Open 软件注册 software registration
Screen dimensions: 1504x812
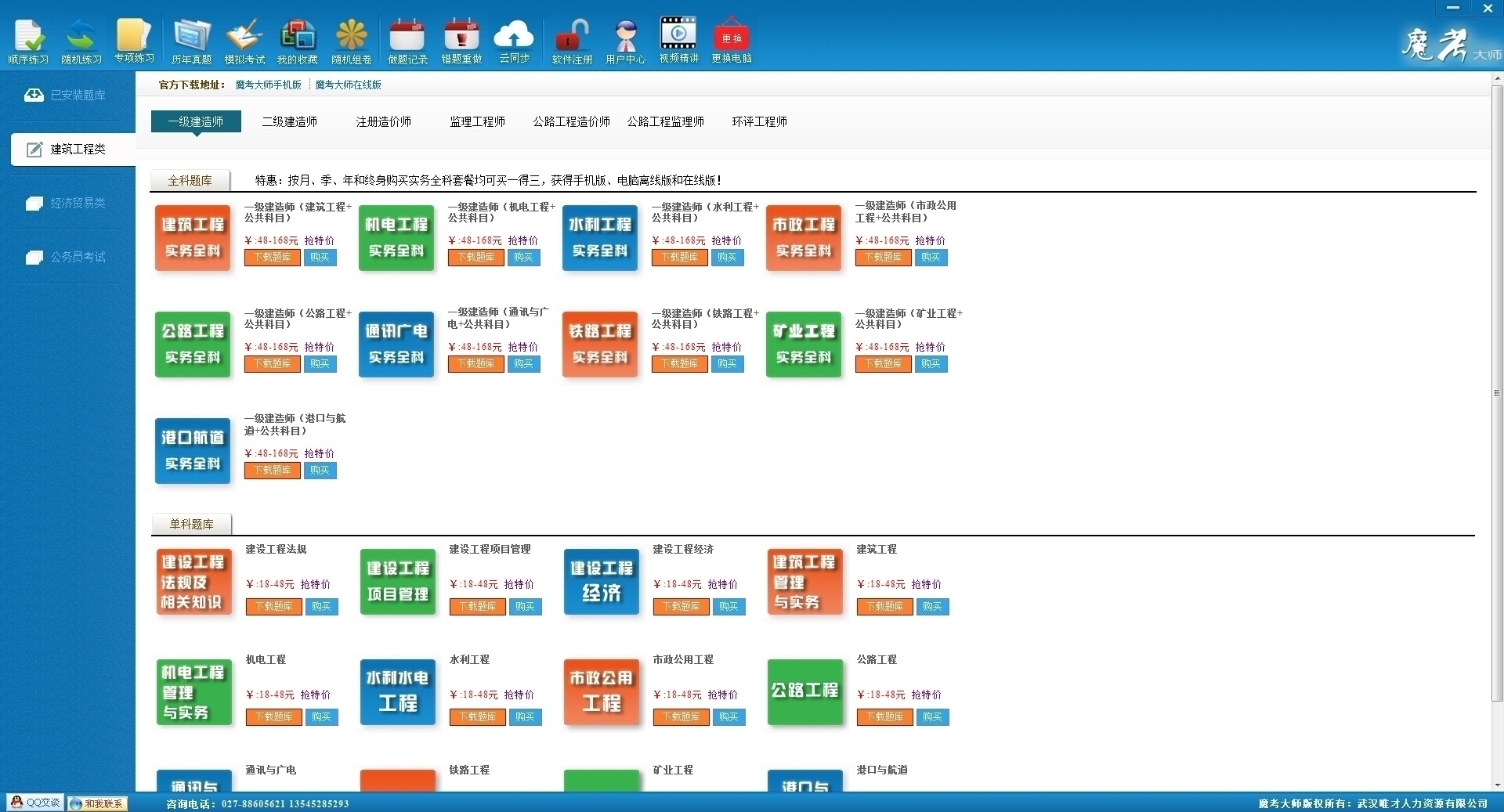click(x=572, y=42)
